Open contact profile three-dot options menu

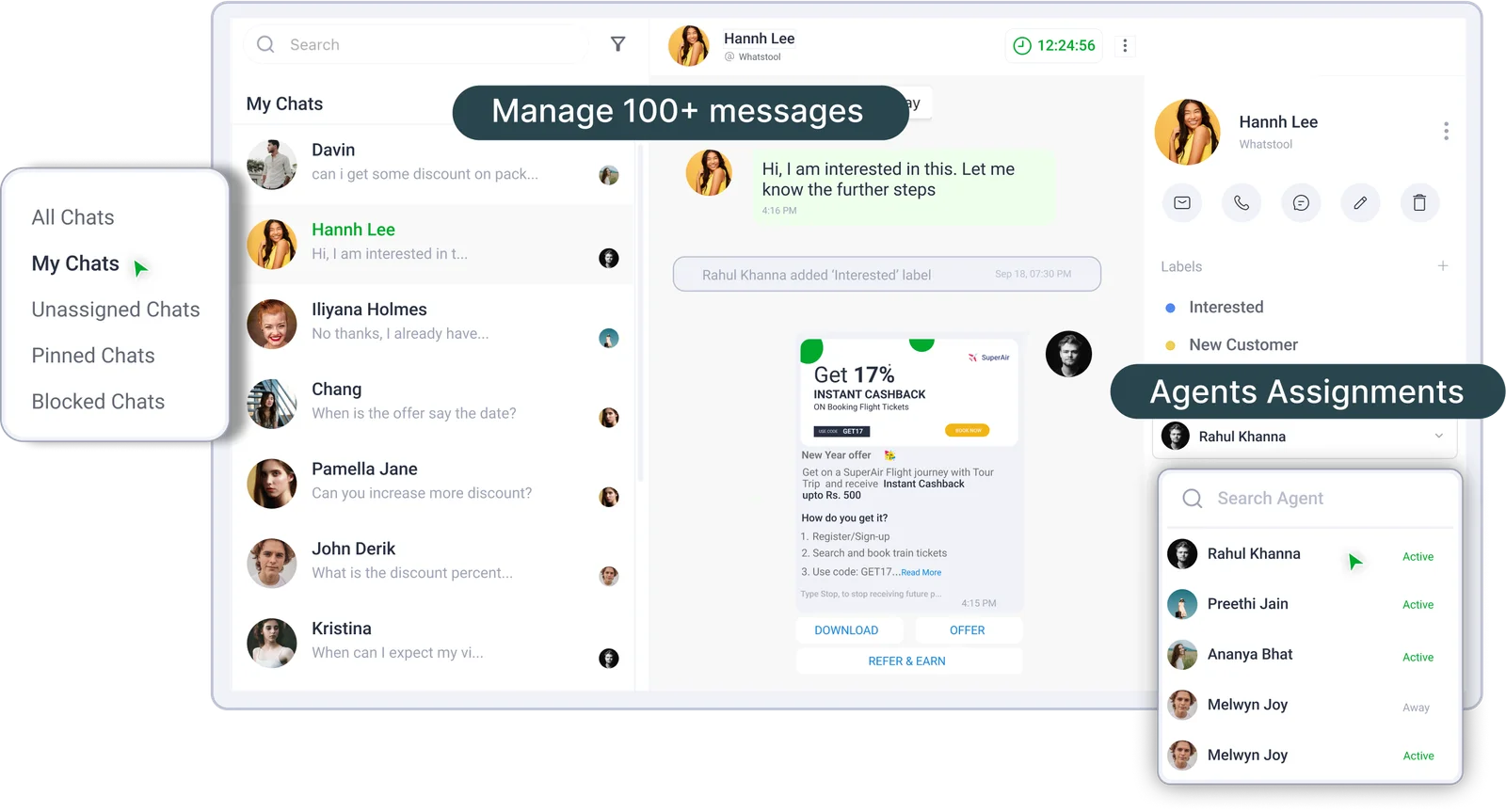(1446, 132)
